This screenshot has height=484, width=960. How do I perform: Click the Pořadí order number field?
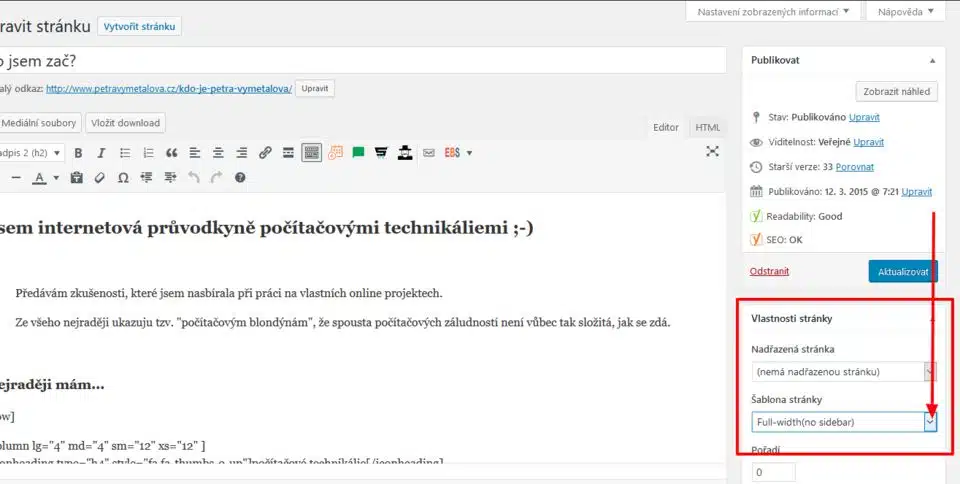point(773,472)
